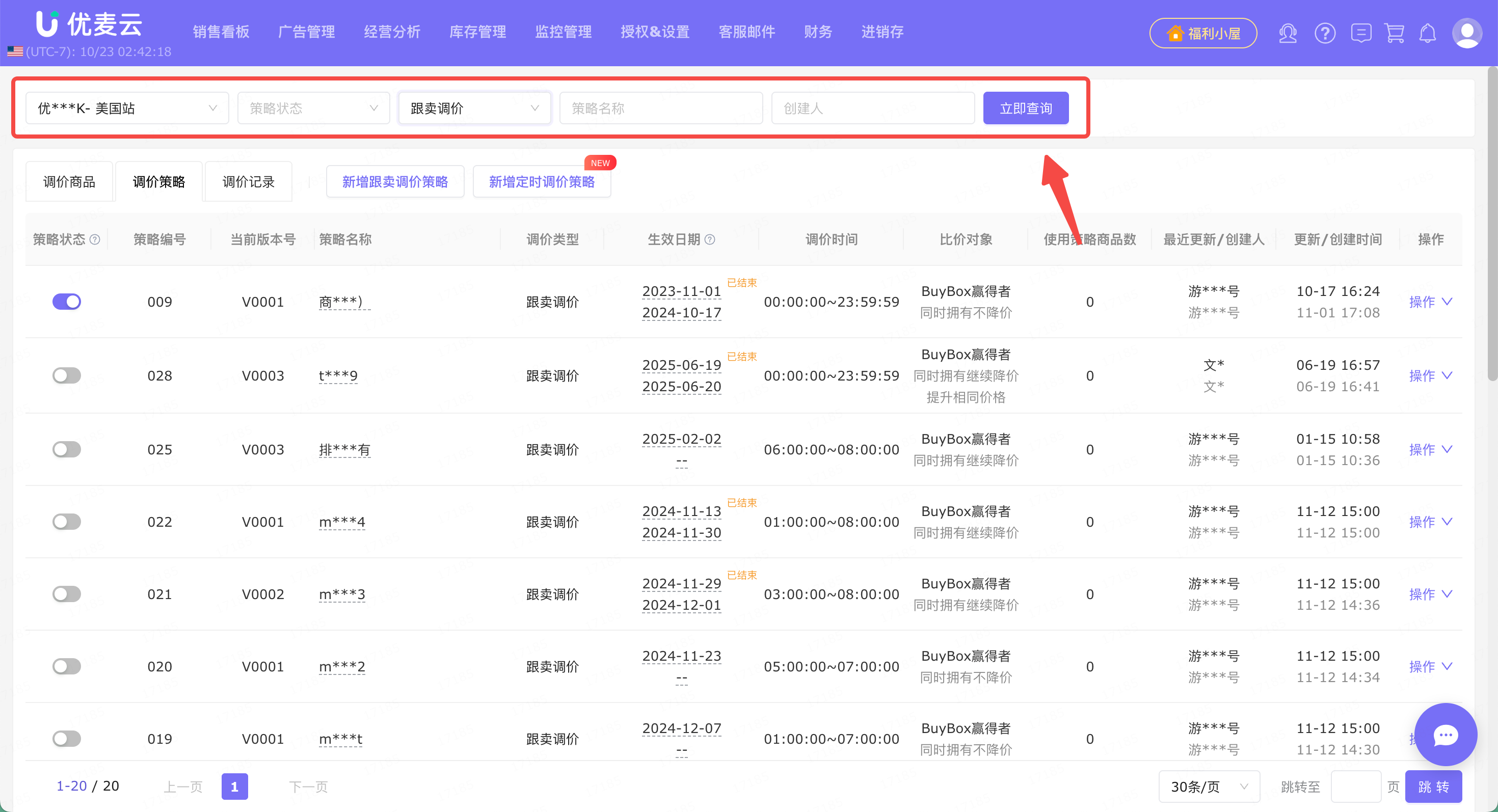The image size is (1498, 812).
Task: Click the 立即查询 button
Action: tap(1025, 108)
